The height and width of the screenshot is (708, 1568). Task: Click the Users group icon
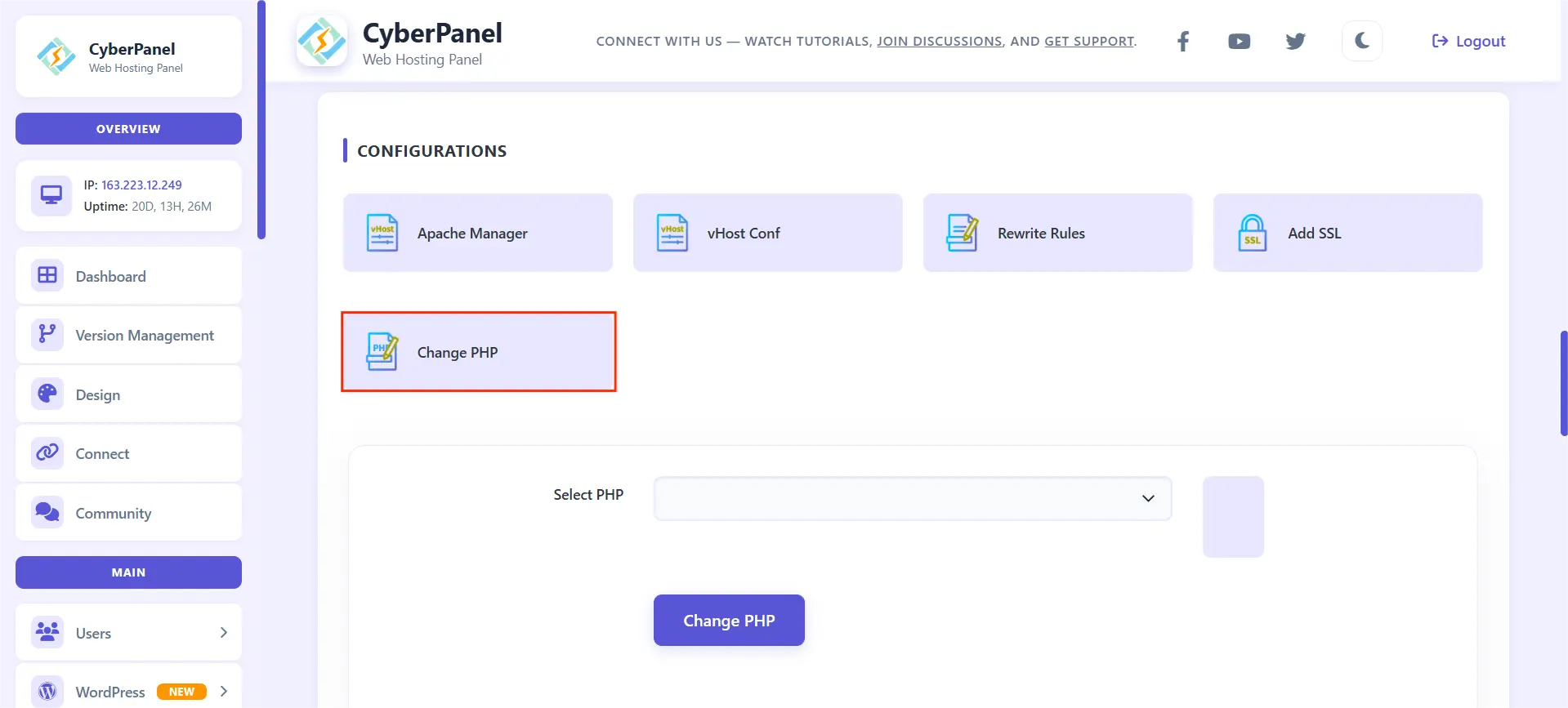47,632
